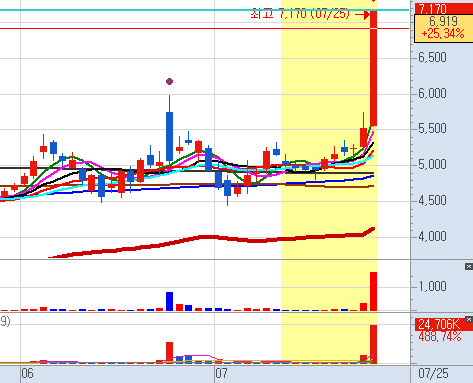Click the 4,000 price axis label
Viewport: 473px width, 383px height.
[x=432, y=236]
